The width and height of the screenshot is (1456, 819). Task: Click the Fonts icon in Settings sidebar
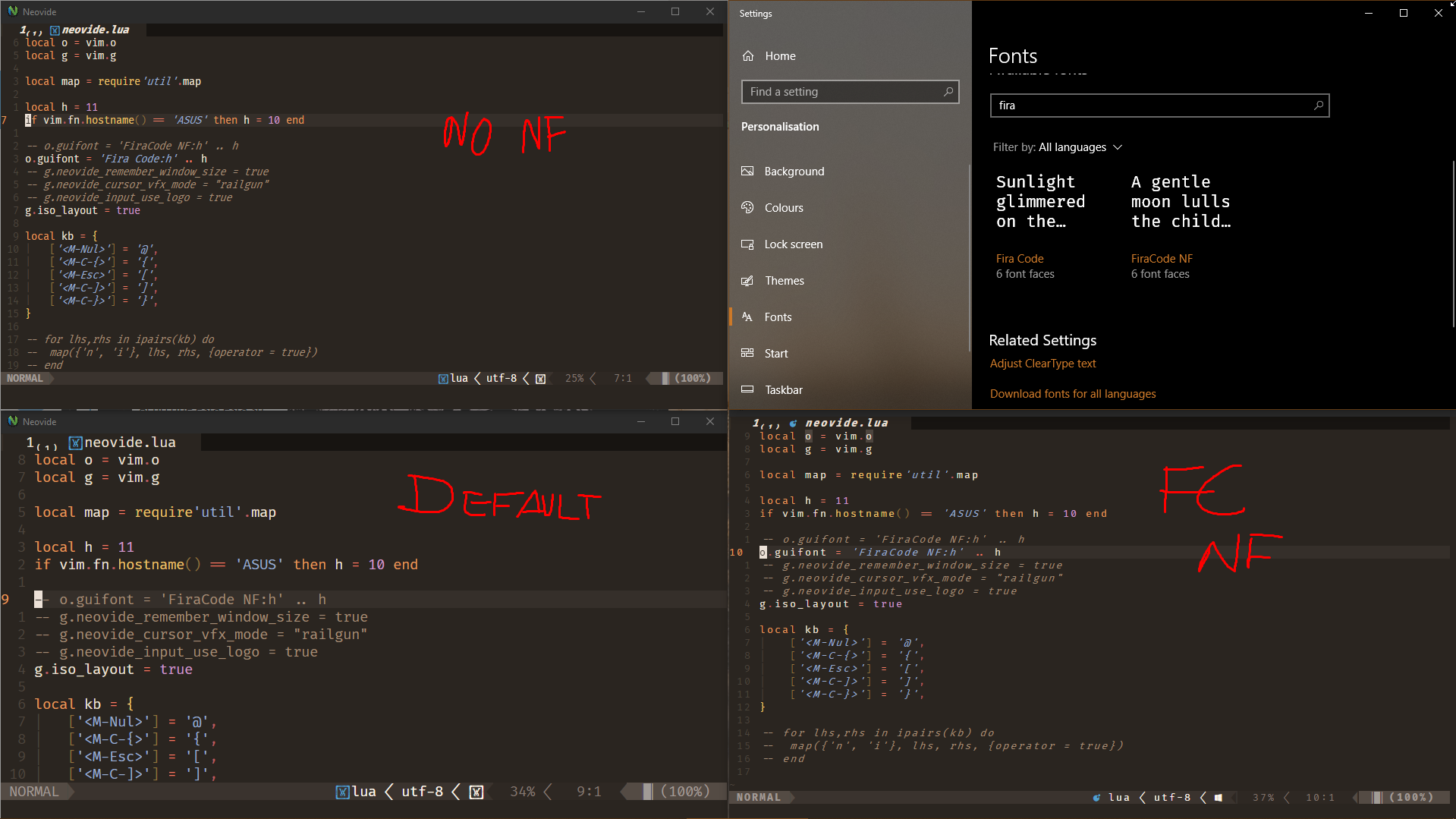[748, 317]
